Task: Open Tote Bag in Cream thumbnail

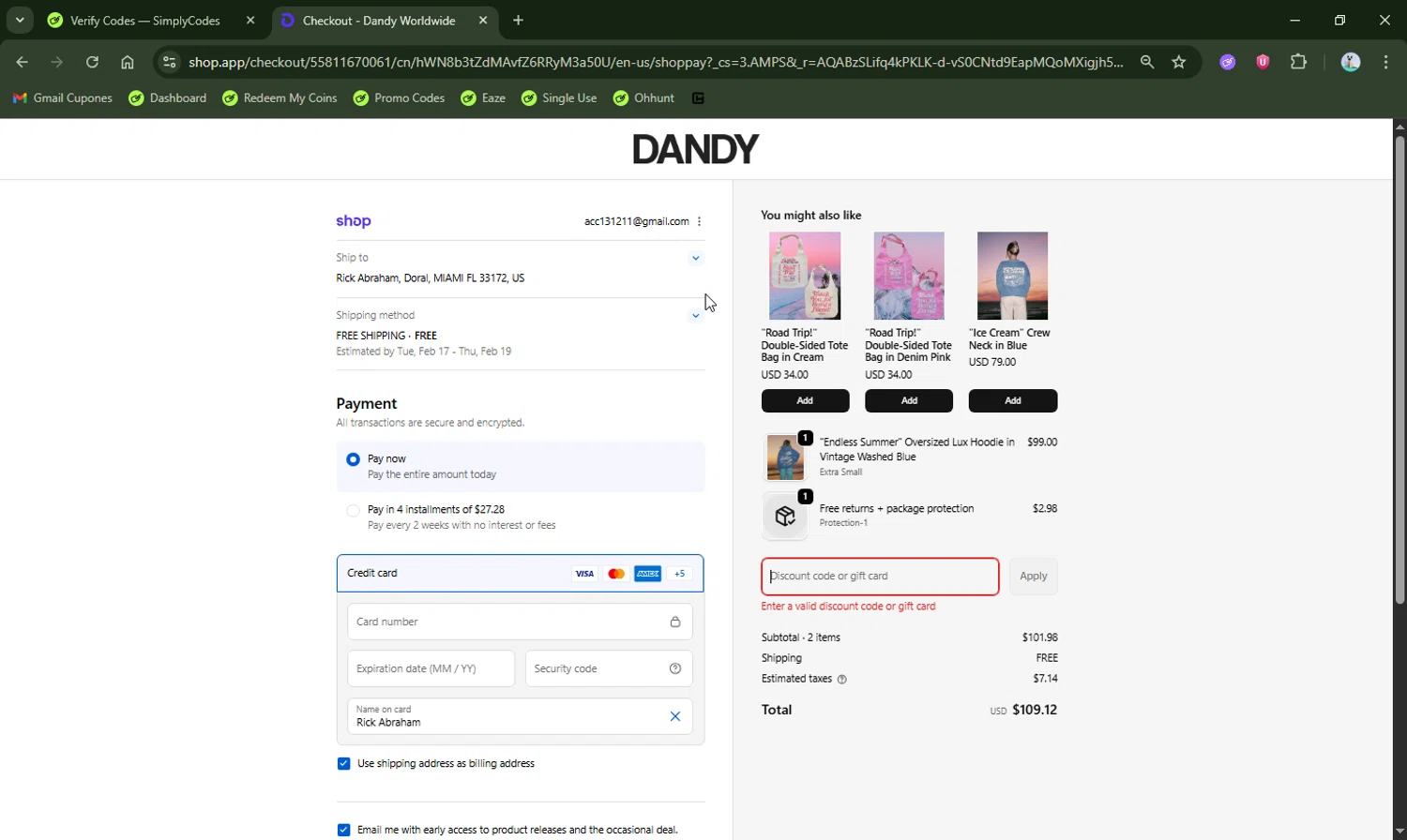Action: coord(805,276)
